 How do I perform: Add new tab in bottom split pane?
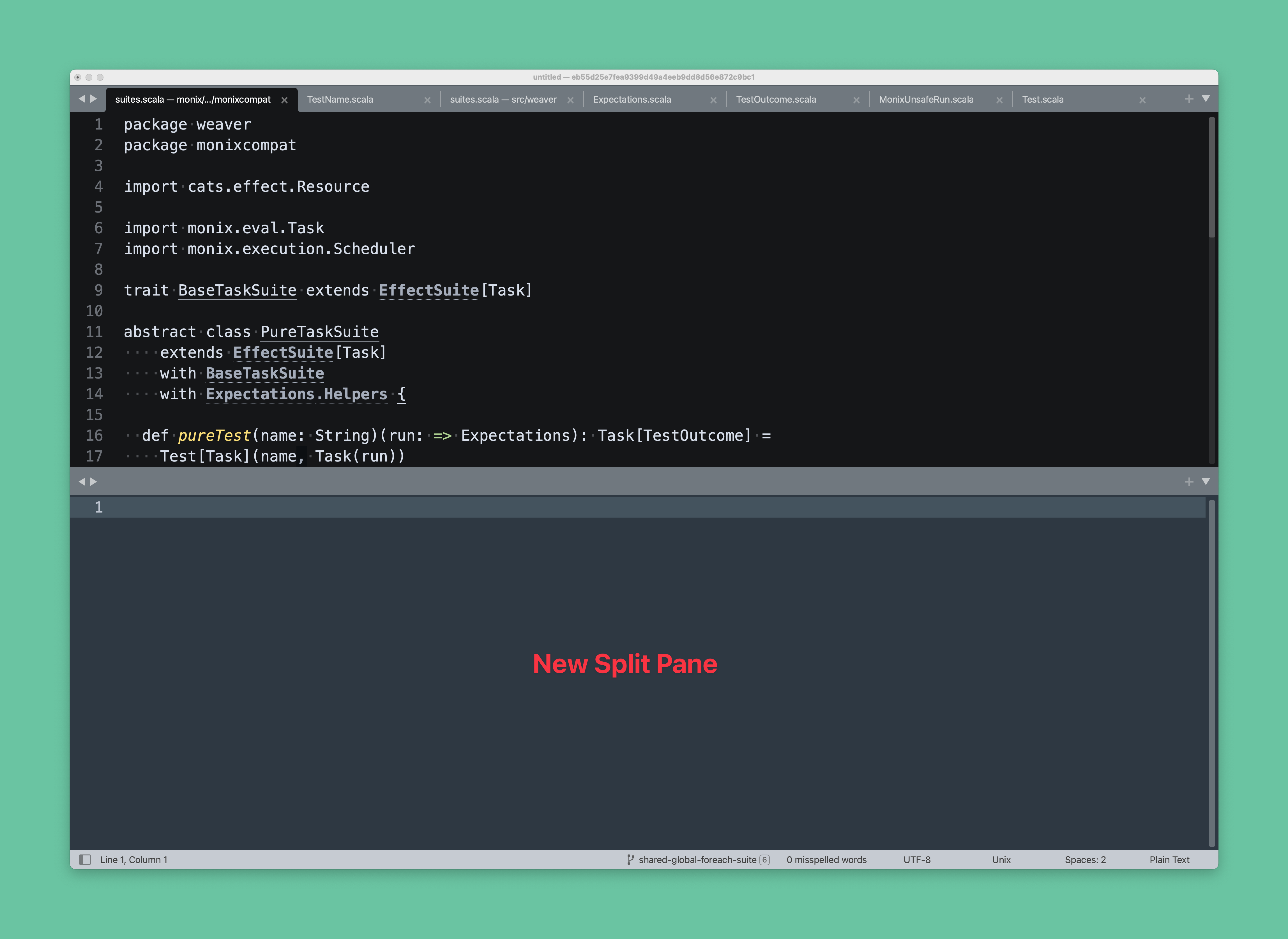coord(1188,481)
